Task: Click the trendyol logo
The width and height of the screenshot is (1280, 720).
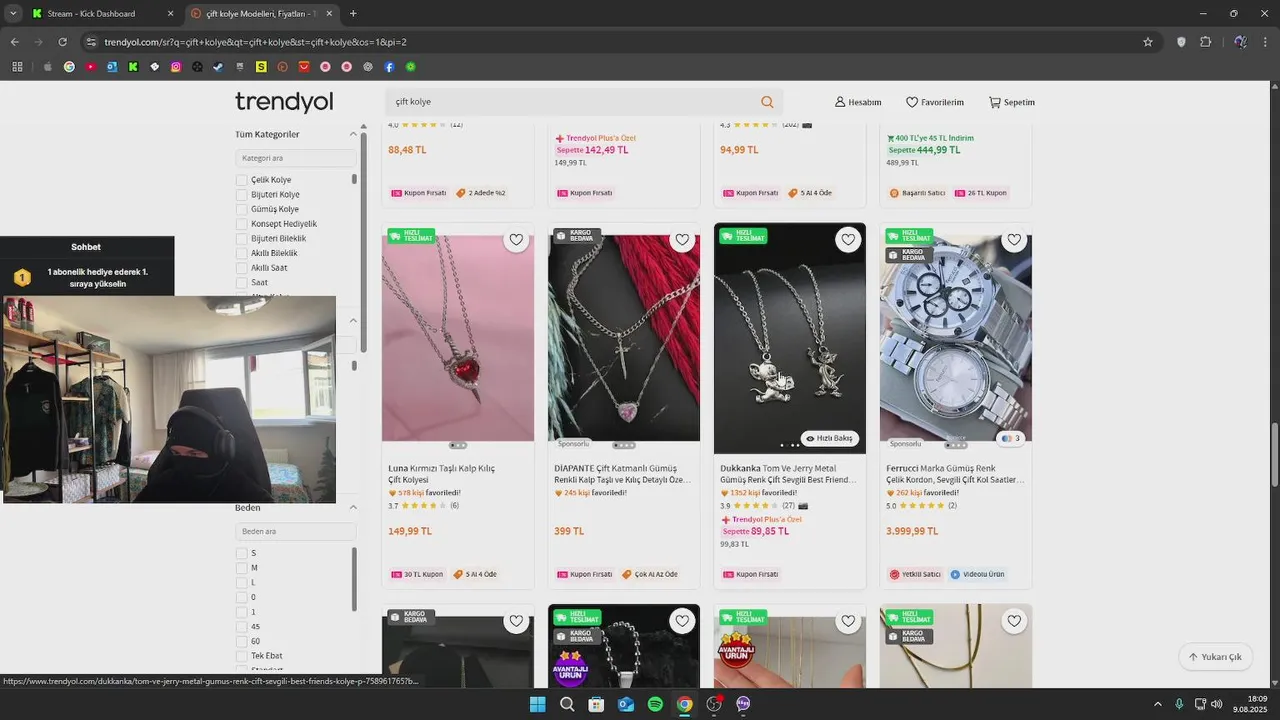Action: (x=284, y=102)
